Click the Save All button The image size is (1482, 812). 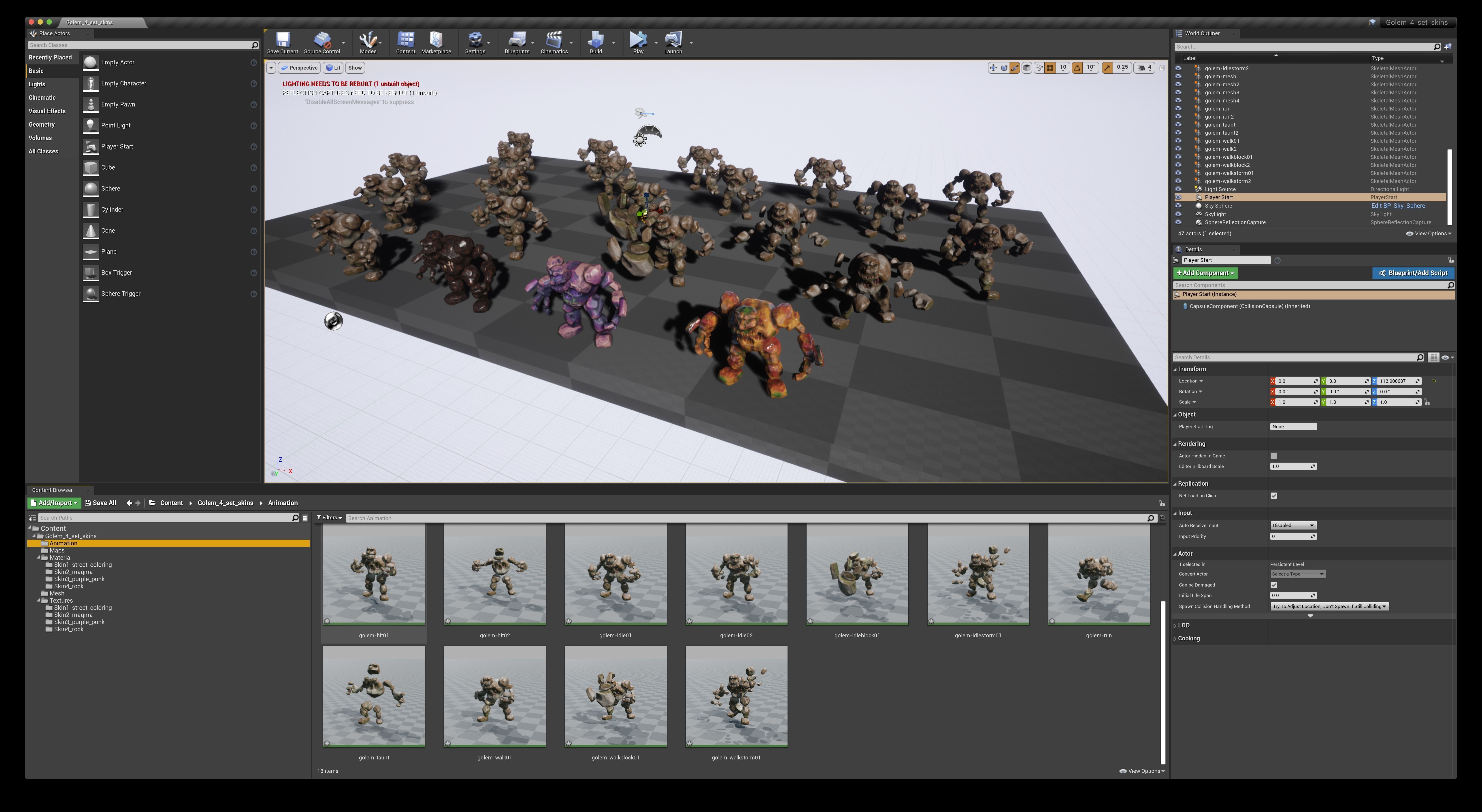pos(101,503)
